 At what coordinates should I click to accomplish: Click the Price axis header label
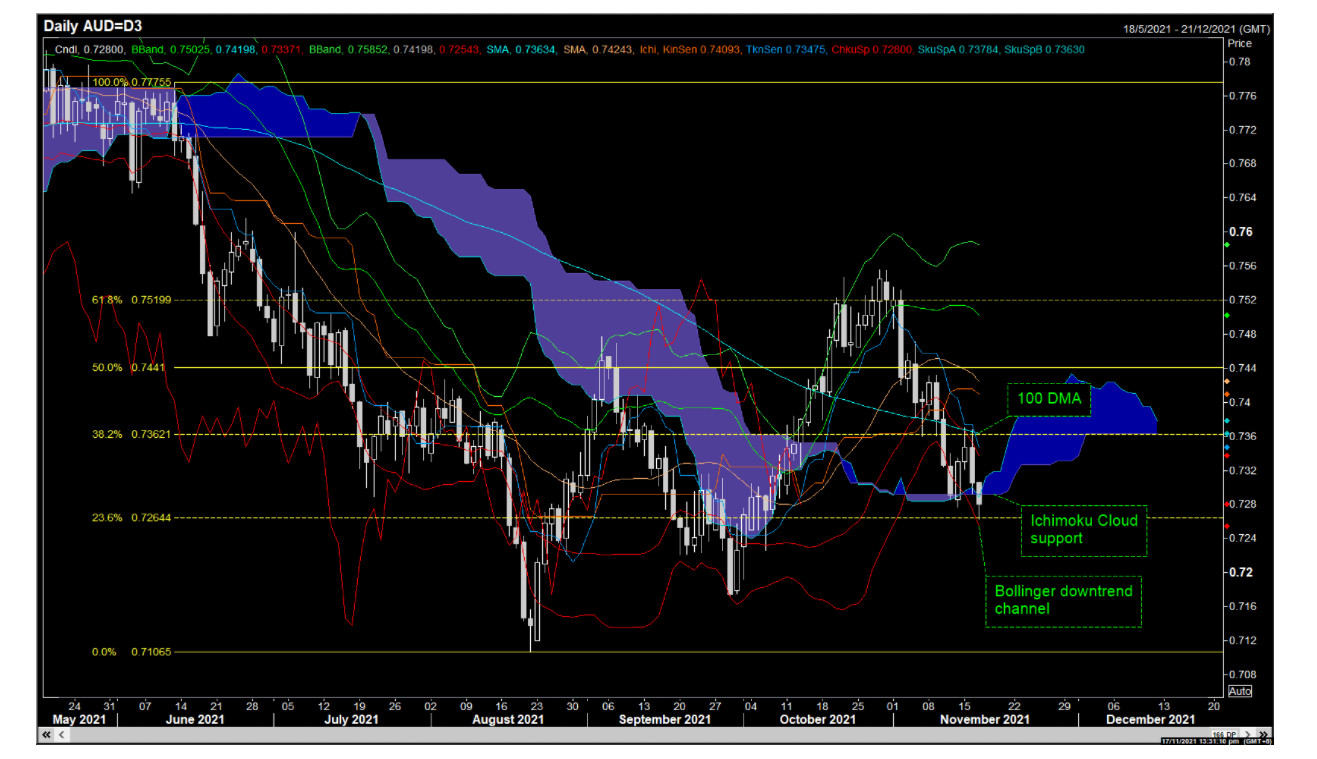click(1238, 46)
